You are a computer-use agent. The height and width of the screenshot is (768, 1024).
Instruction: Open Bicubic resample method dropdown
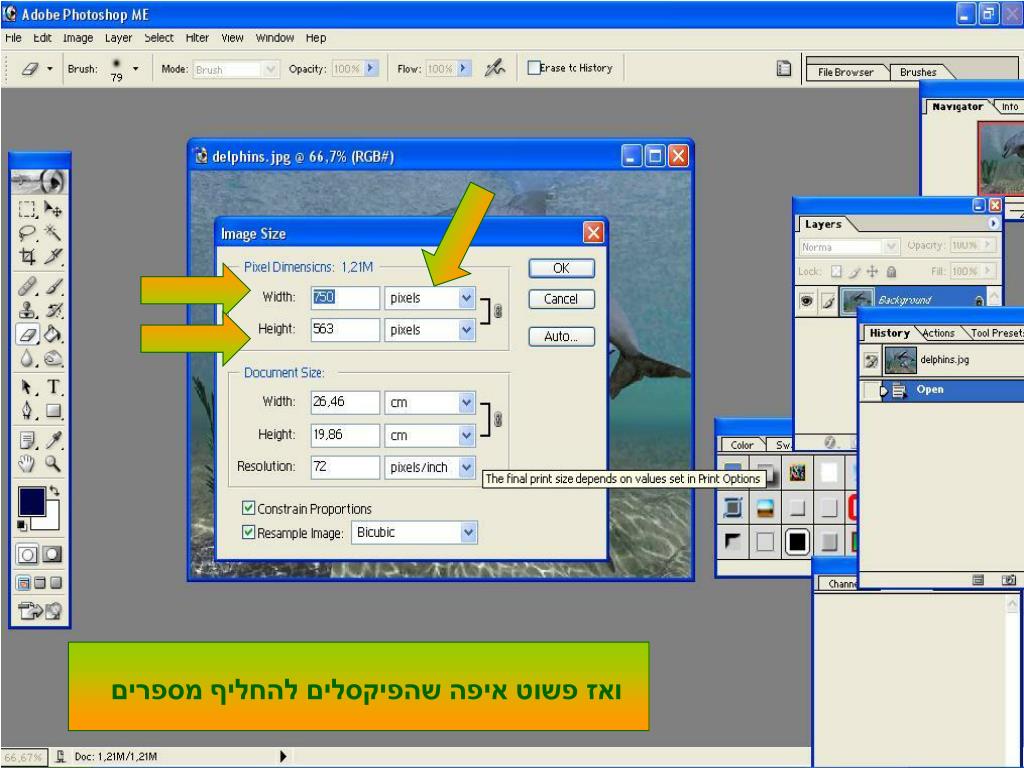pos(468,532)
